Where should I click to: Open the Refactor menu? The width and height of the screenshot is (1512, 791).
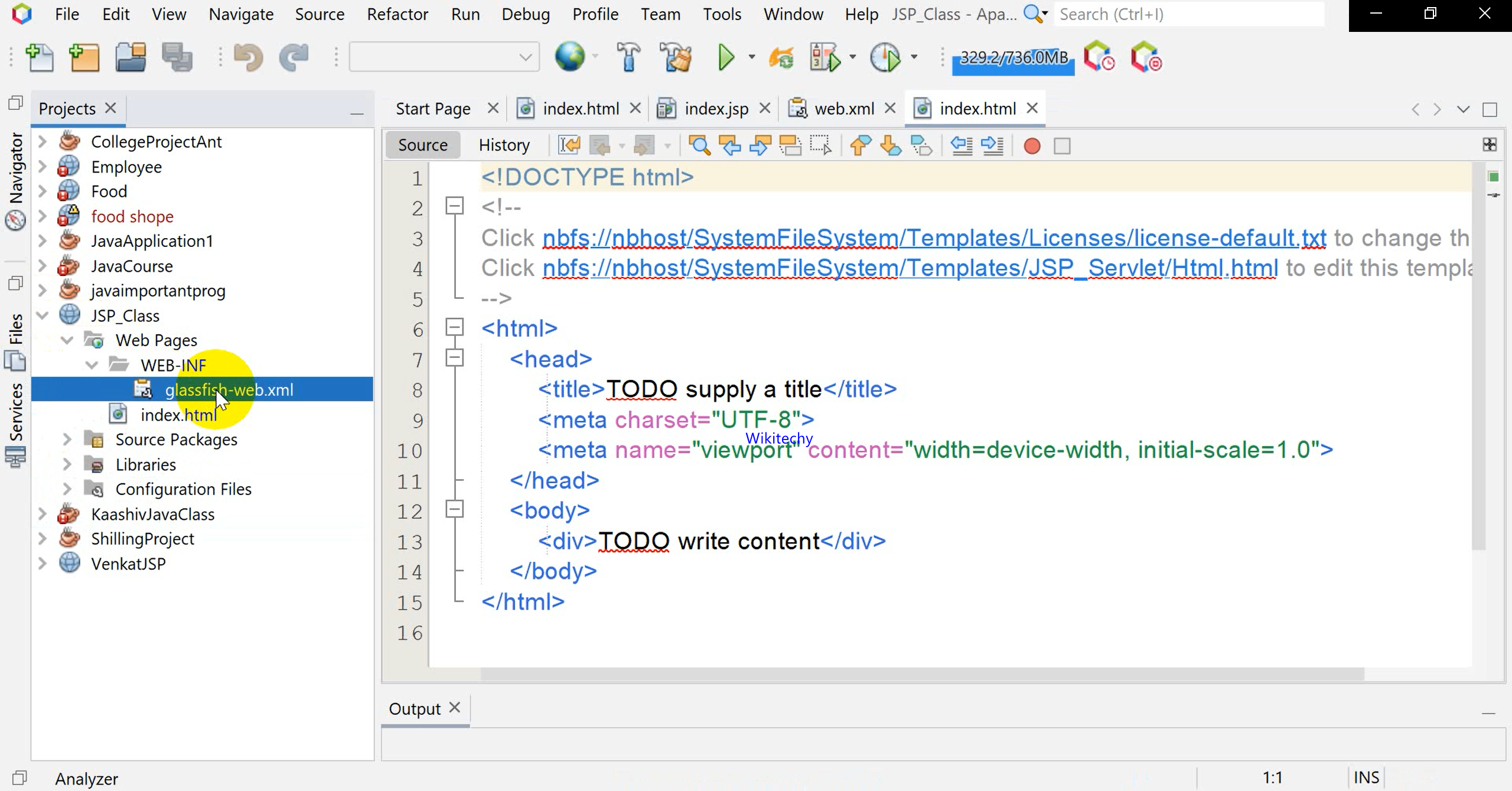pyautogui.click(x=397, y=14)
